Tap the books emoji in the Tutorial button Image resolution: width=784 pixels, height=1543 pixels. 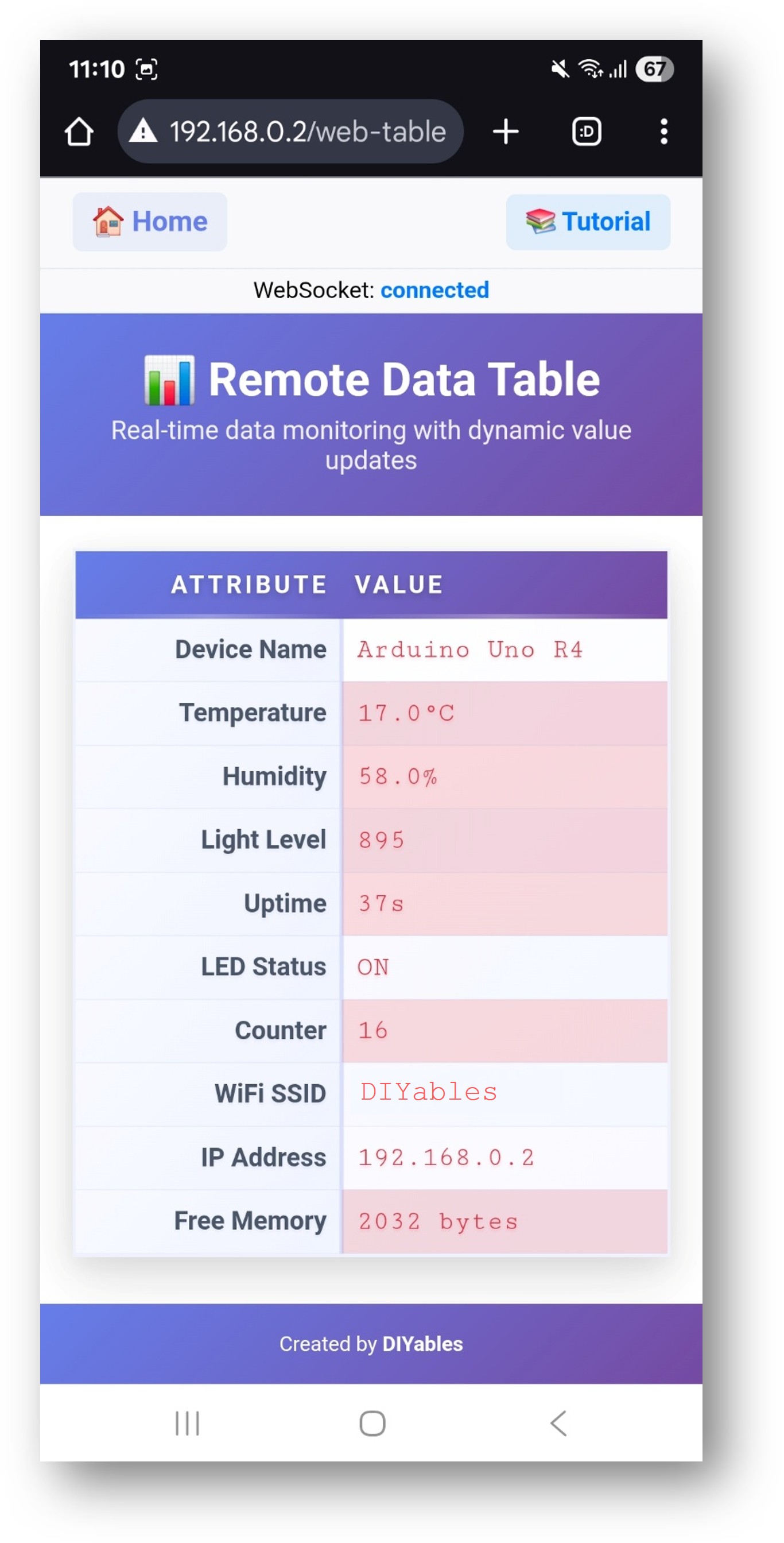(542, 221)
